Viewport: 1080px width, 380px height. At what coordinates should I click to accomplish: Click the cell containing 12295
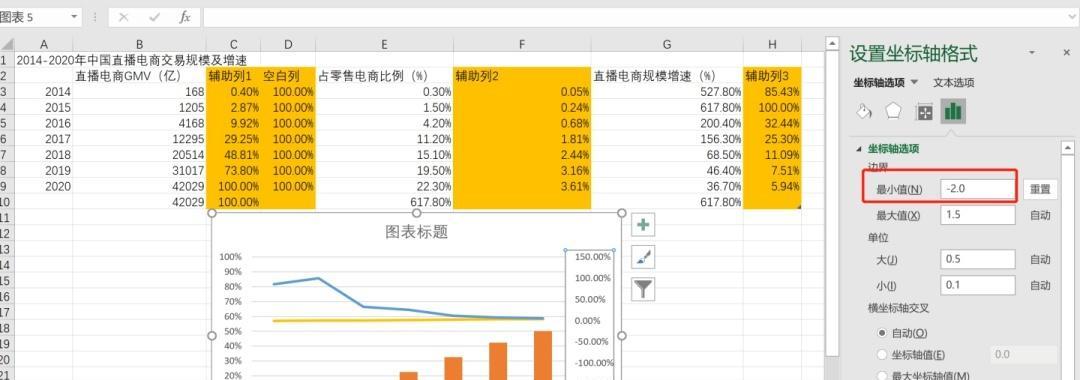(139, 139)
